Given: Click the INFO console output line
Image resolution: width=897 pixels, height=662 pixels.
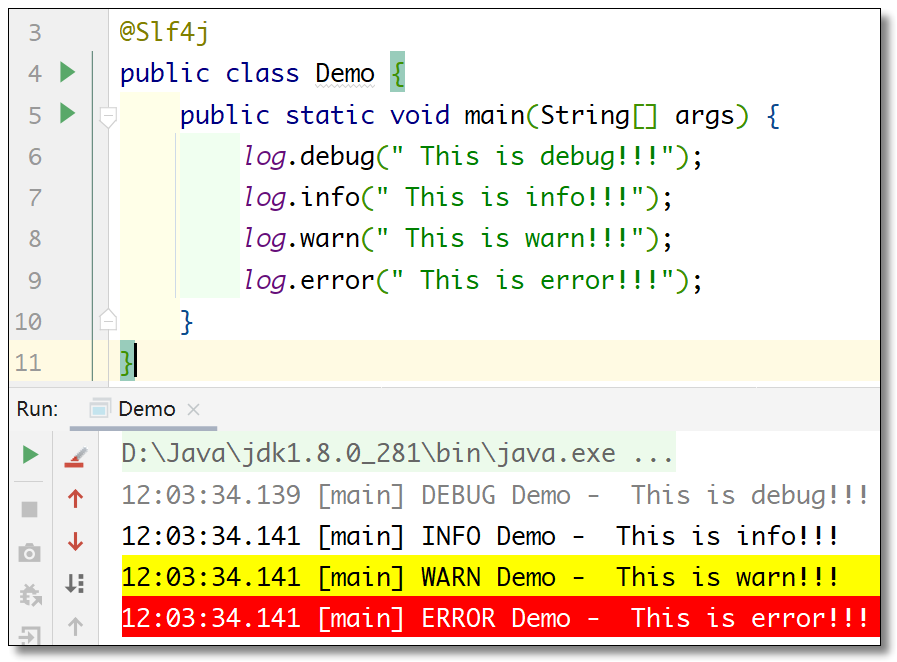Looking at the screenshot, I should click(481, 537).
